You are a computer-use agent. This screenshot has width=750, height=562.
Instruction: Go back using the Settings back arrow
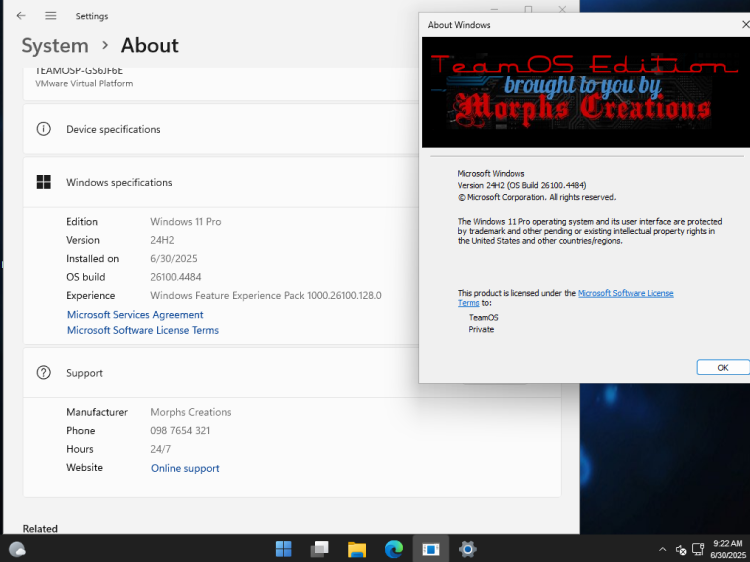(x=21, y=16)
